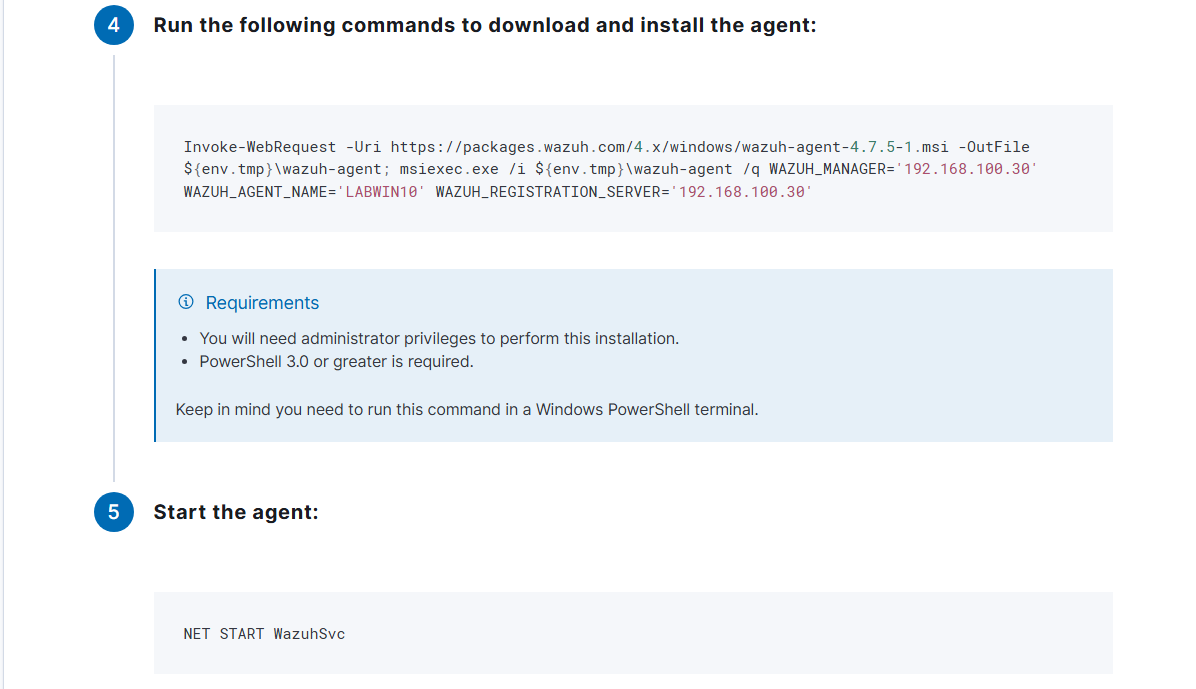Viewport: 1196px width, 689px height.
Task: Click the Requirements info icon
Action: pos(185,302)
